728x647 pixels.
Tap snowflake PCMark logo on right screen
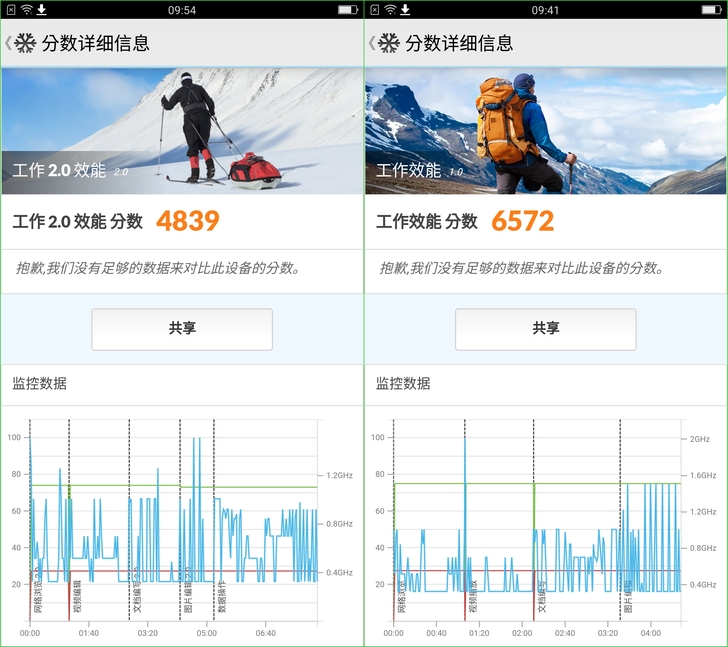click(x=389, y=43)
